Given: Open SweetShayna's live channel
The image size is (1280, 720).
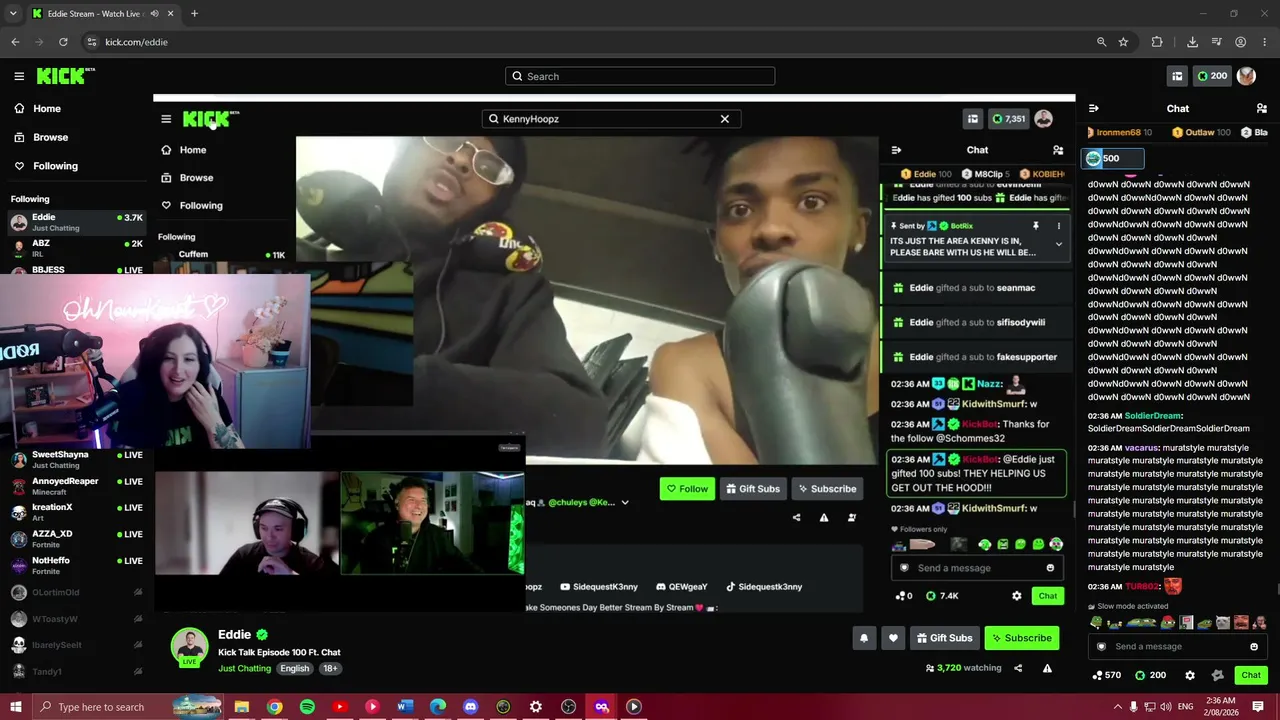Looking at the screenshot, I should click(75, 459).
